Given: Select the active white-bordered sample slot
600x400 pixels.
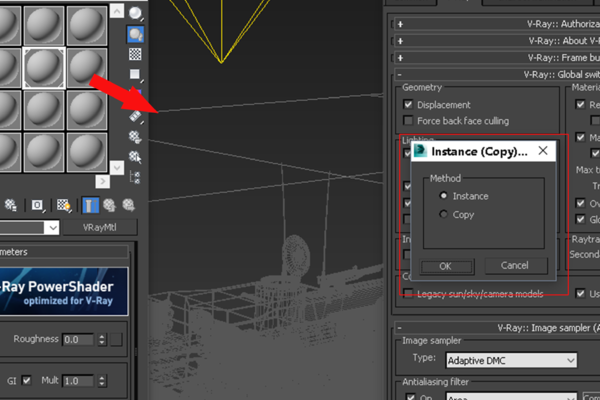Looking at the screenshot, I should click(44, 68).
